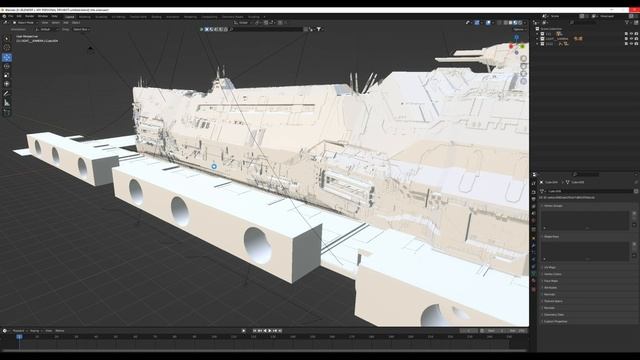Viewport: 640px width, 360px height.
Task: Toggle exclude checkbox of second collection
Action: point(626,39)
